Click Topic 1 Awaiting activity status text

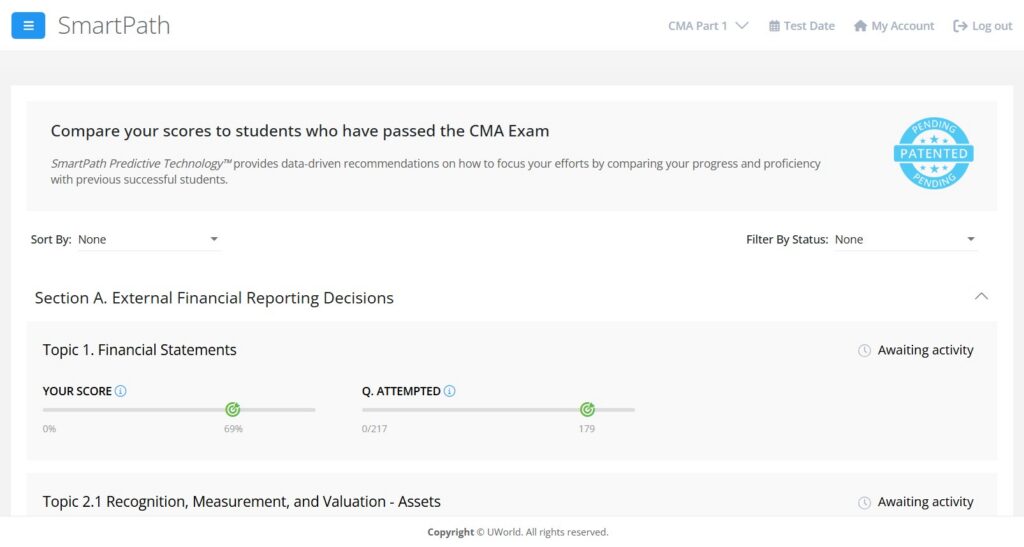point(925,351)
